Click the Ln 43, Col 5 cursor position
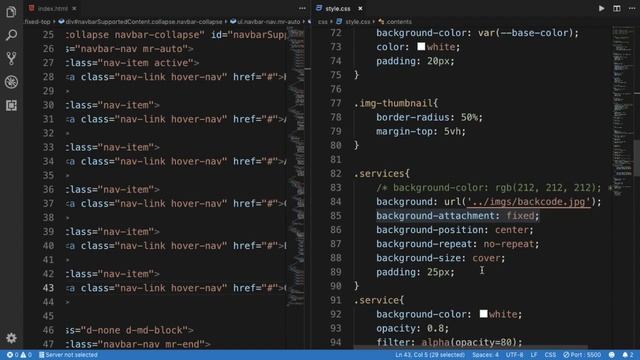 tap(430, 355)
